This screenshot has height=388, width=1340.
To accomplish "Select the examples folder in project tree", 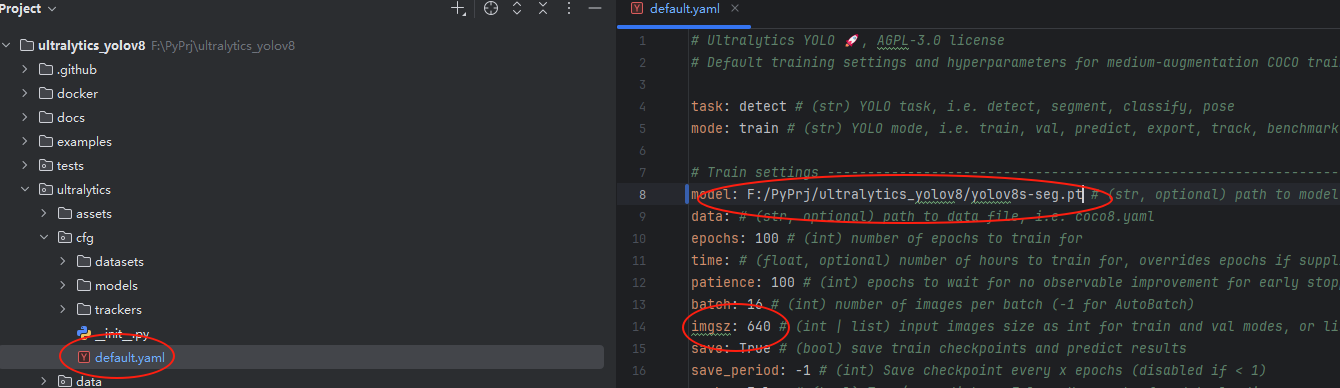I will click(84, 142).
